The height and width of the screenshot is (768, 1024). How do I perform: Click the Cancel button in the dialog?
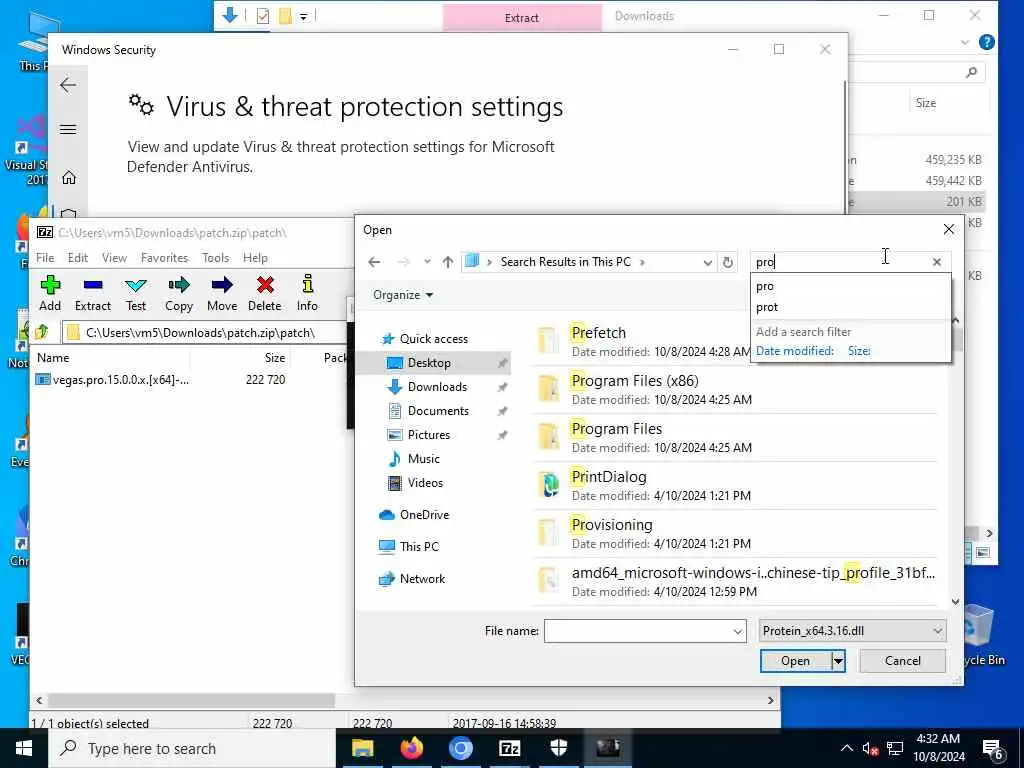click(903, 661)
